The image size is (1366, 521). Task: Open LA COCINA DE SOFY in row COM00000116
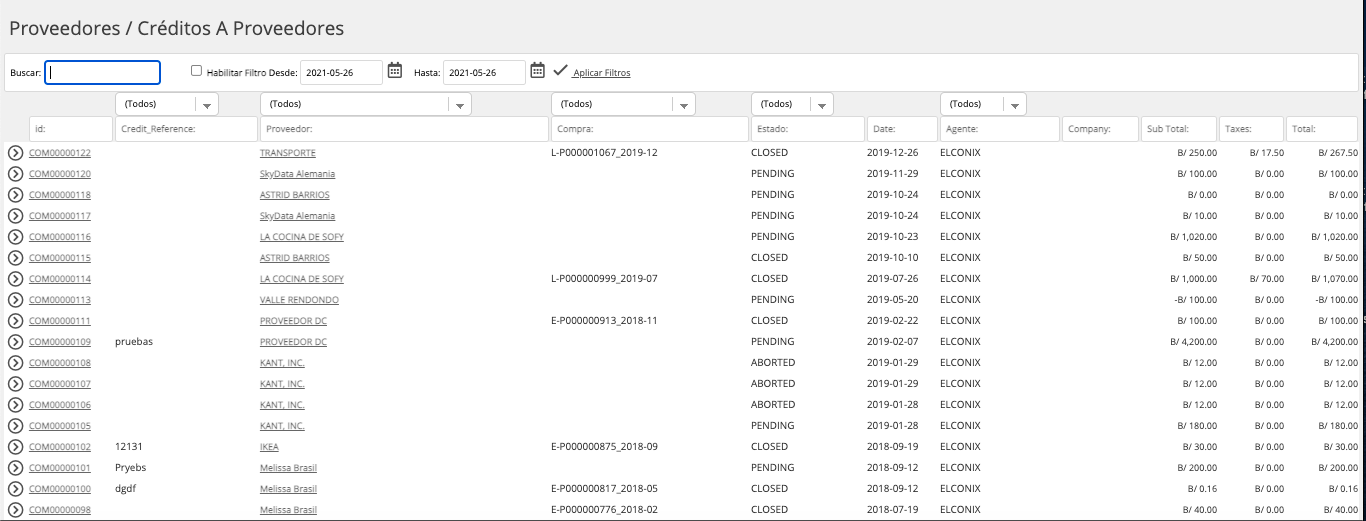click(x=302, y=237)
